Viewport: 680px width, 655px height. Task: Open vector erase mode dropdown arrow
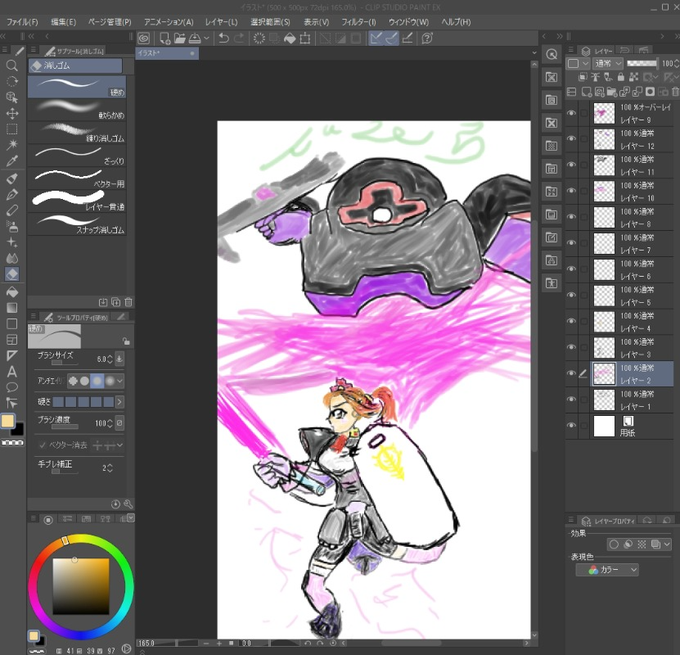tap(120, 445)
